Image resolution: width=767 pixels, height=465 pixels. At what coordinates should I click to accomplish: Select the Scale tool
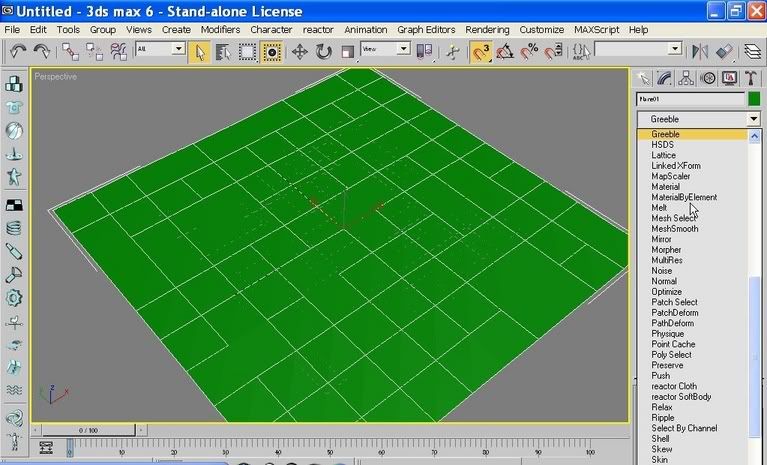[347, 51]
